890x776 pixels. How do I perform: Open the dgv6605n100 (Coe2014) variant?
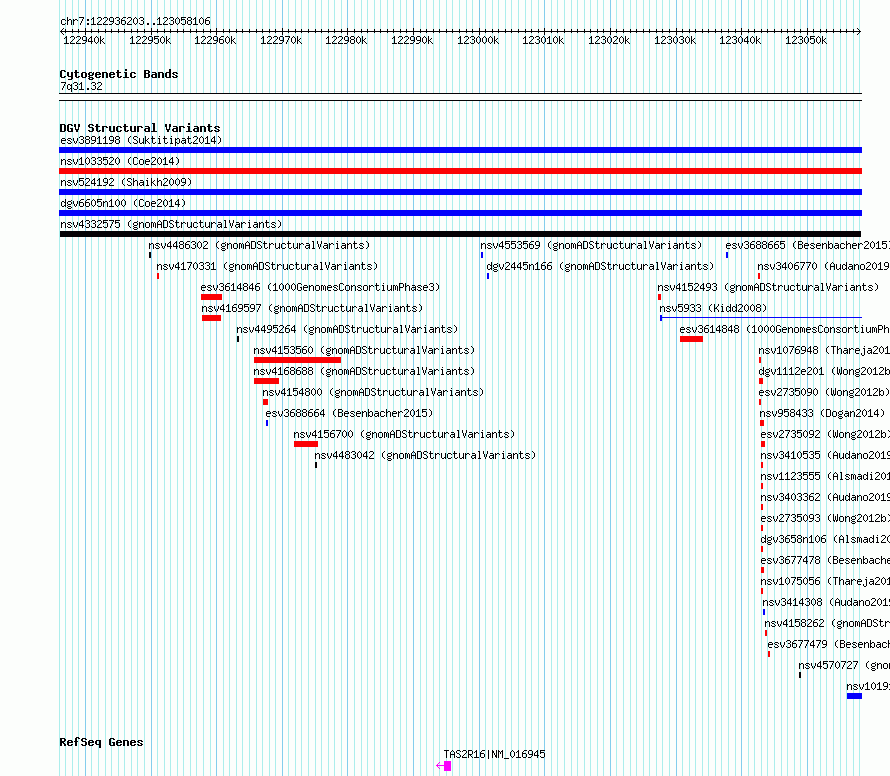tap(123, 203)
